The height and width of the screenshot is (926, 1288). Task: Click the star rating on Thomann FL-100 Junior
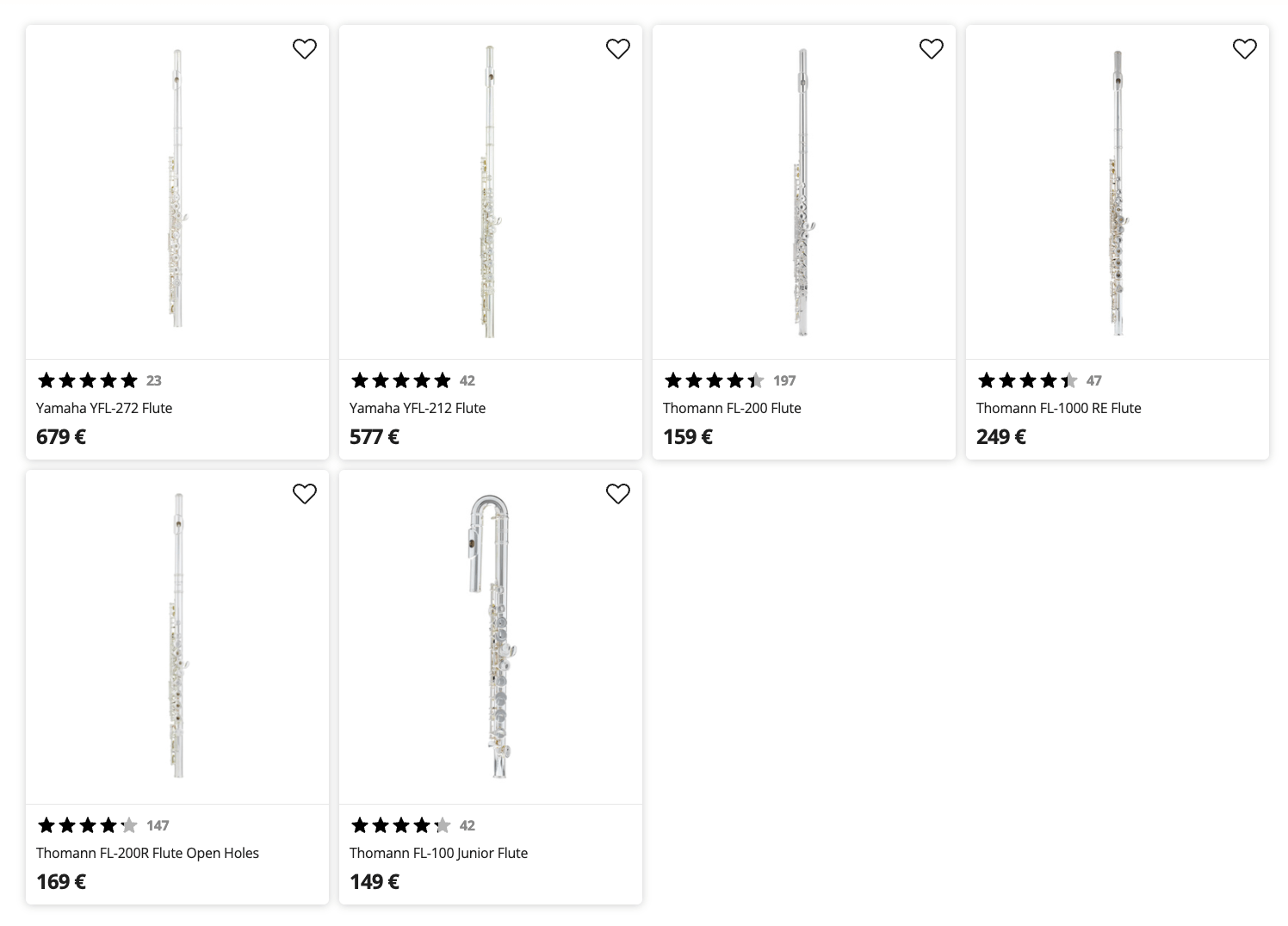pyautogui.click(x=401, y=824)
